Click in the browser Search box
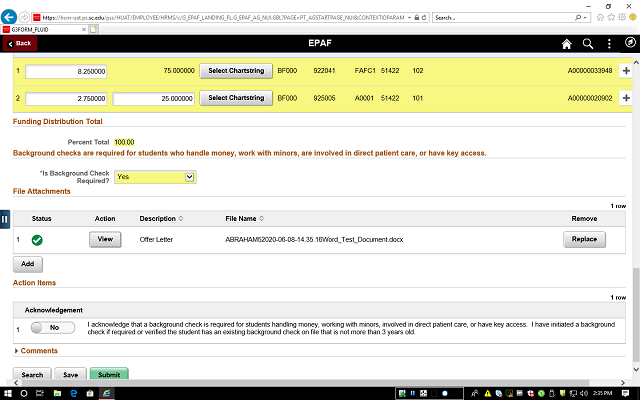The height and width of the screenshot is (400, 640). (x=504, y=18)
